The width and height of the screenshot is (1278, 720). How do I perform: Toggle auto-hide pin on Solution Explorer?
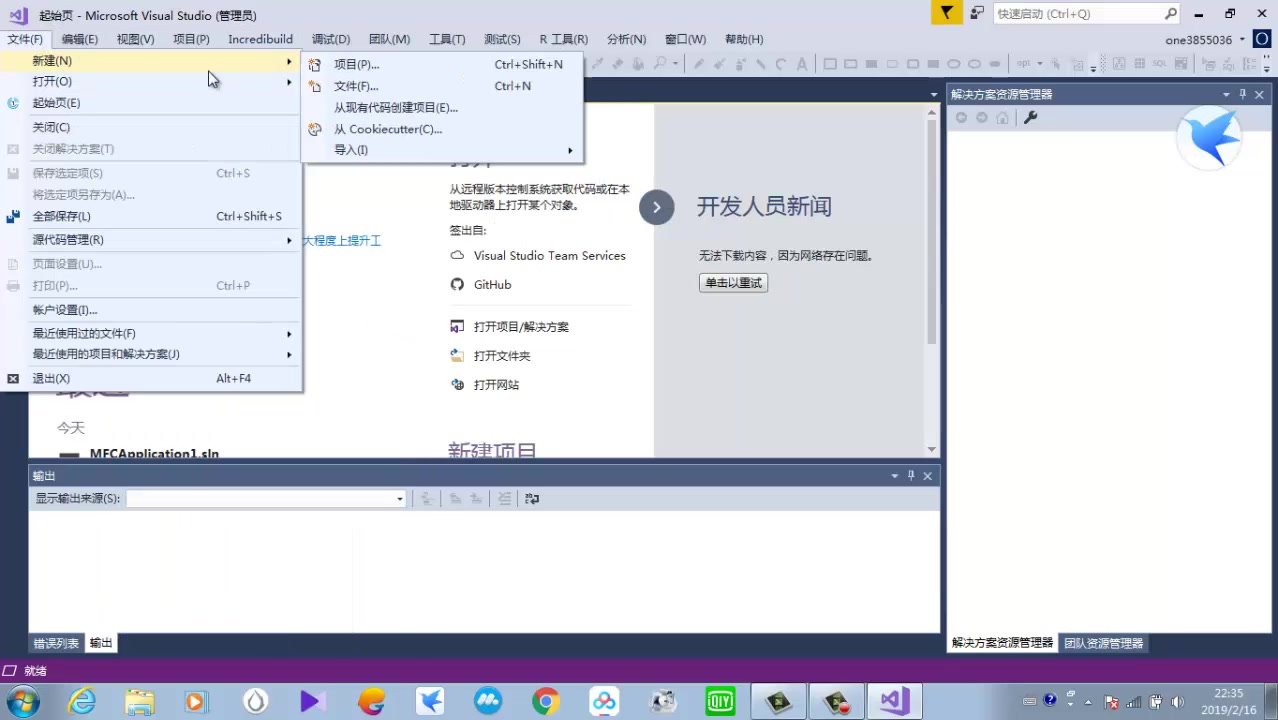[x=1243, y=94]
